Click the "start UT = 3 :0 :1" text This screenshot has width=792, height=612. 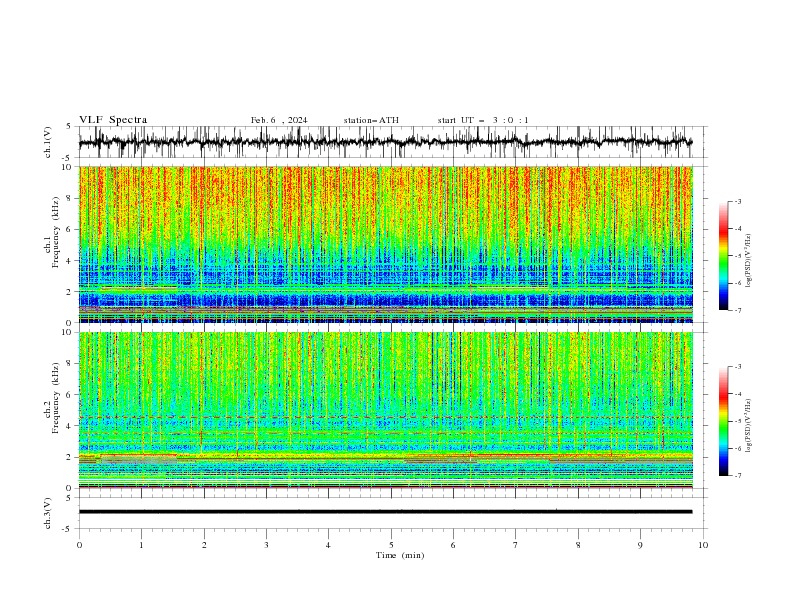click(483, 120)
